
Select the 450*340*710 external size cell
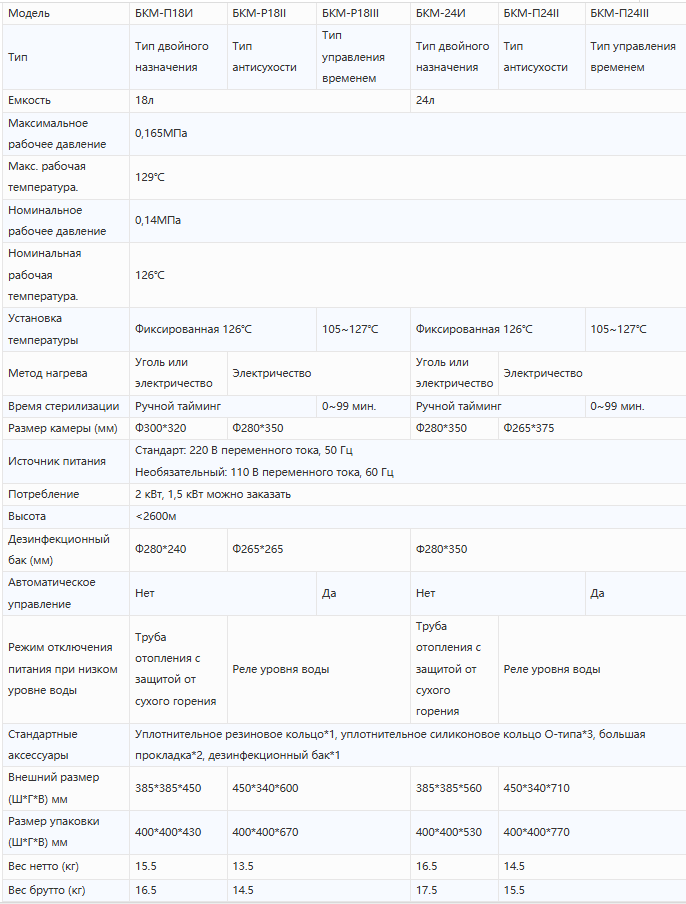pos(536,788)
